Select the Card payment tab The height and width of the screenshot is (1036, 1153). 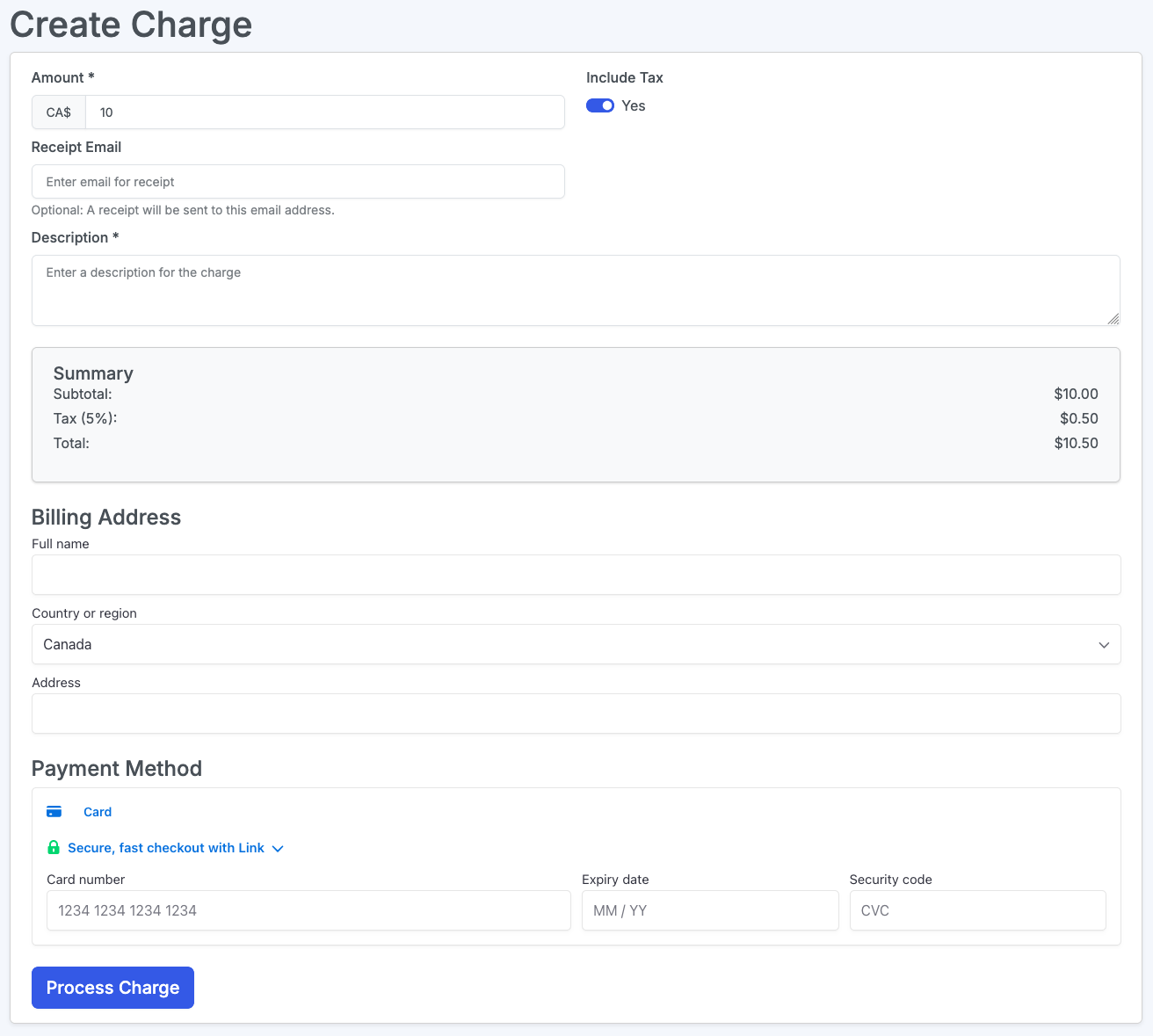(x=97, y=812)
